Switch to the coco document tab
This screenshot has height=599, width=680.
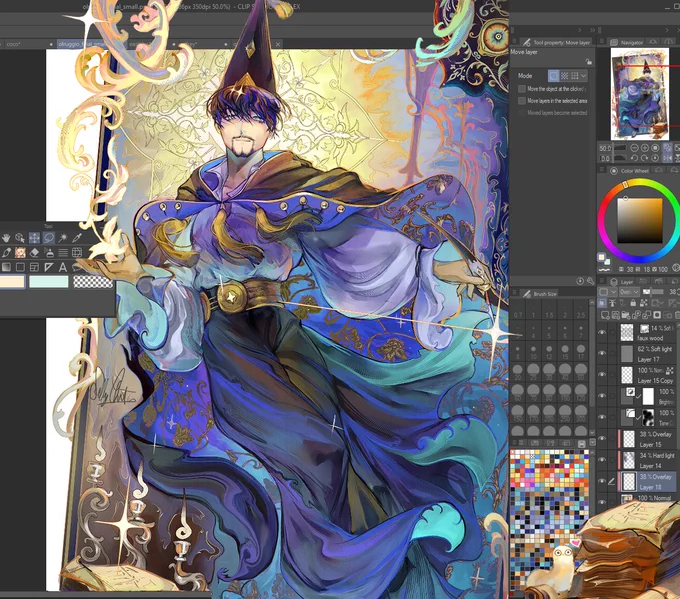tap(27, 44)
